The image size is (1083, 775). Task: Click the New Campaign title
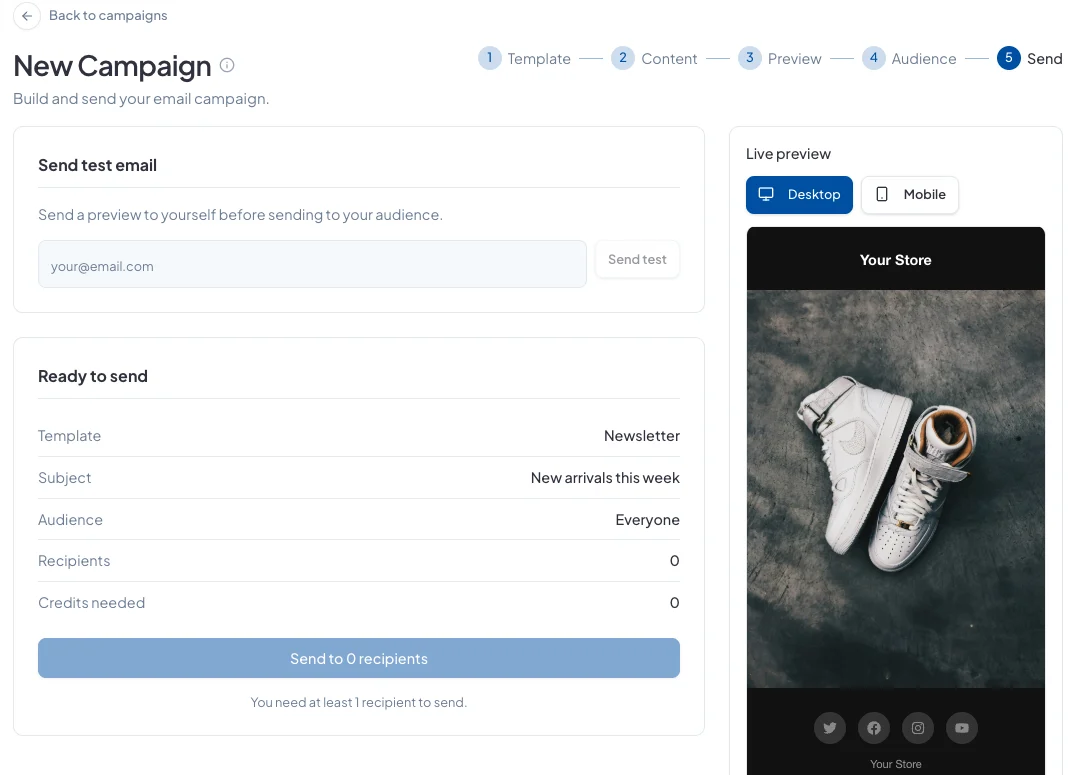112,66
